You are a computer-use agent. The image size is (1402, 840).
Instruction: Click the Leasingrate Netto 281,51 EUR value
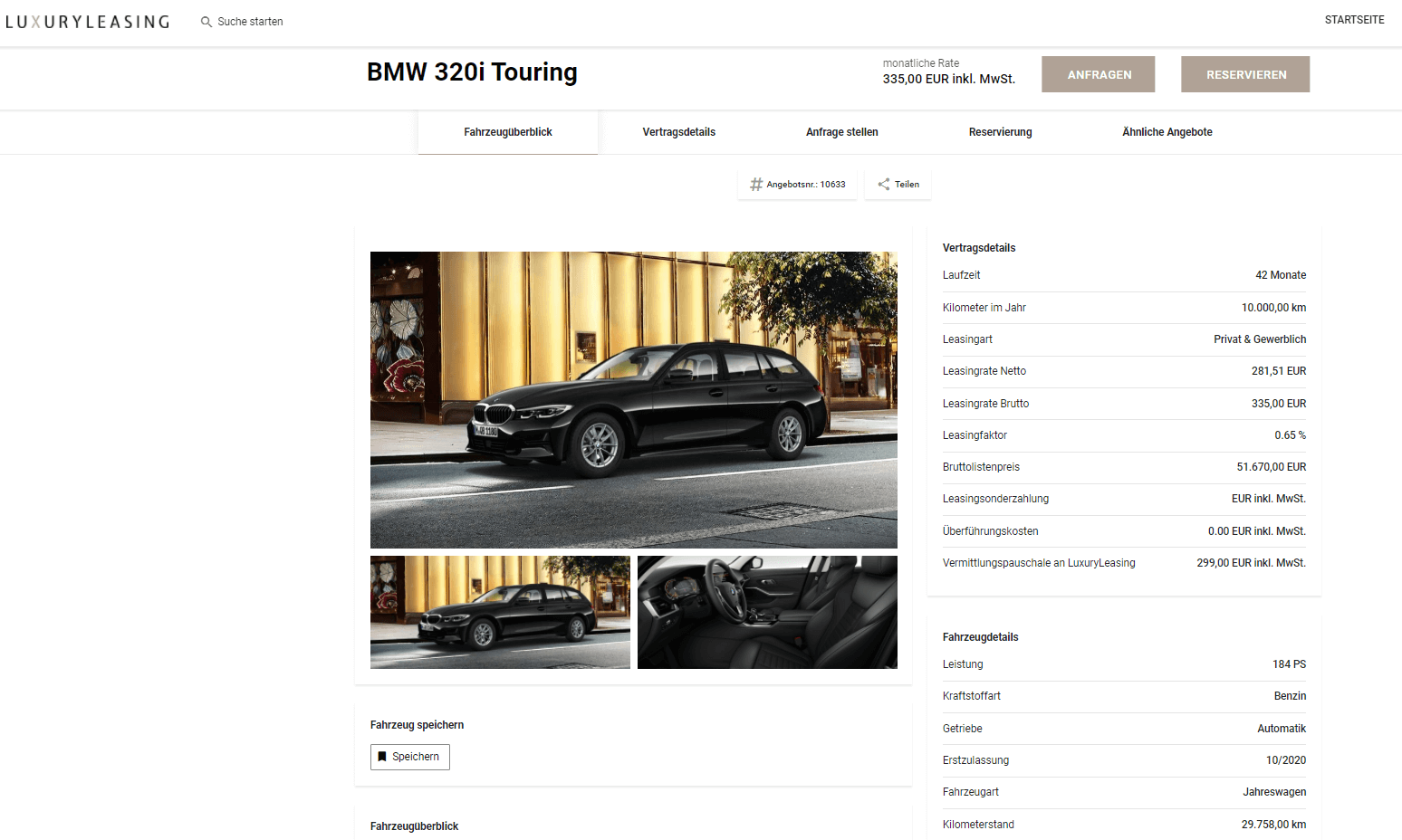[x=1279, y=371]
